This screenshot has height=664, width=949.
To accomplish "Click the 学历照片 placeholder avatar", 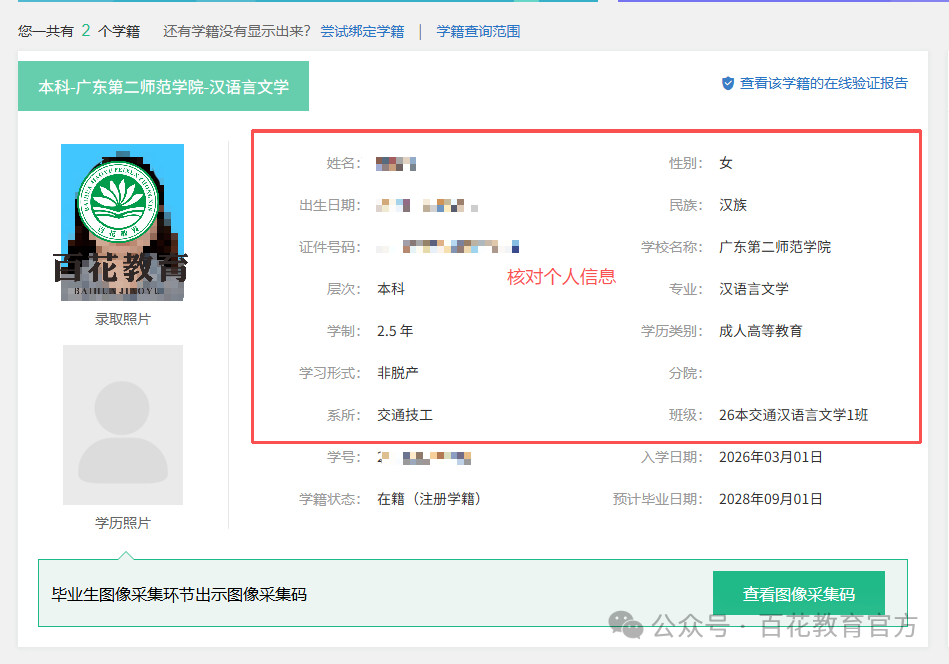I will (123, 425).
